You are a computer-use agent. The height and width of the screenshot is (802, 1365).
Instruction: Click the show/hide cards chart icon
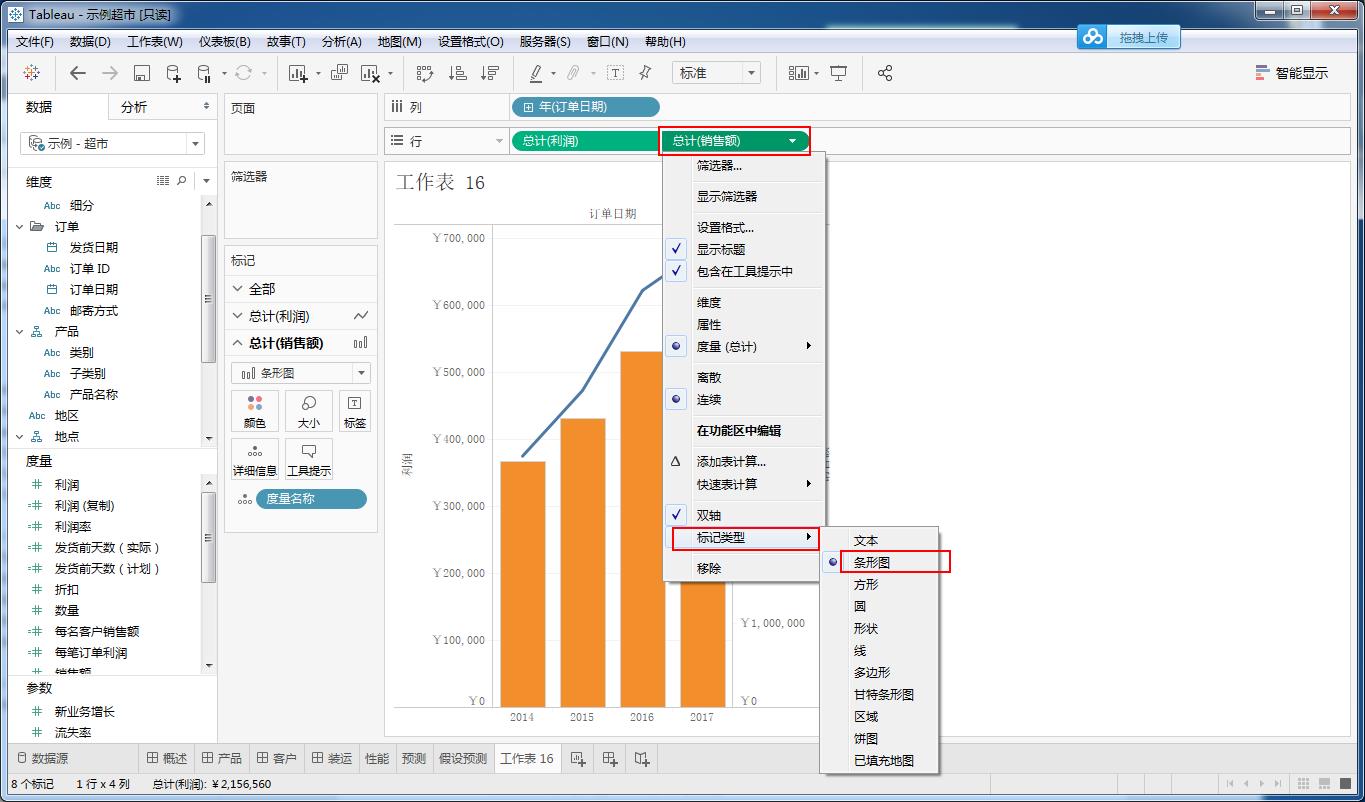tap(798, 73)
